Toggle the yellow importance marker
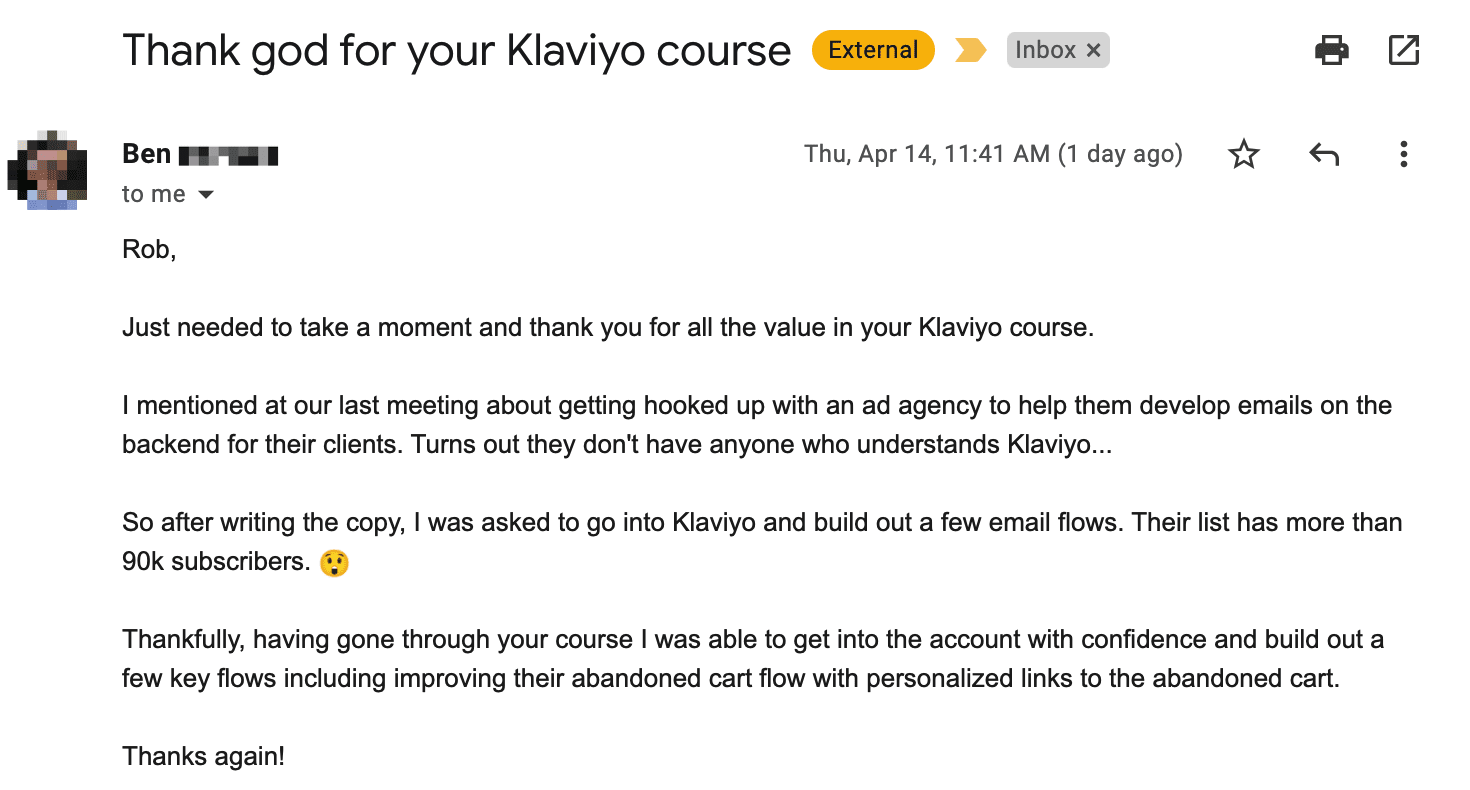 pos(970,50)
